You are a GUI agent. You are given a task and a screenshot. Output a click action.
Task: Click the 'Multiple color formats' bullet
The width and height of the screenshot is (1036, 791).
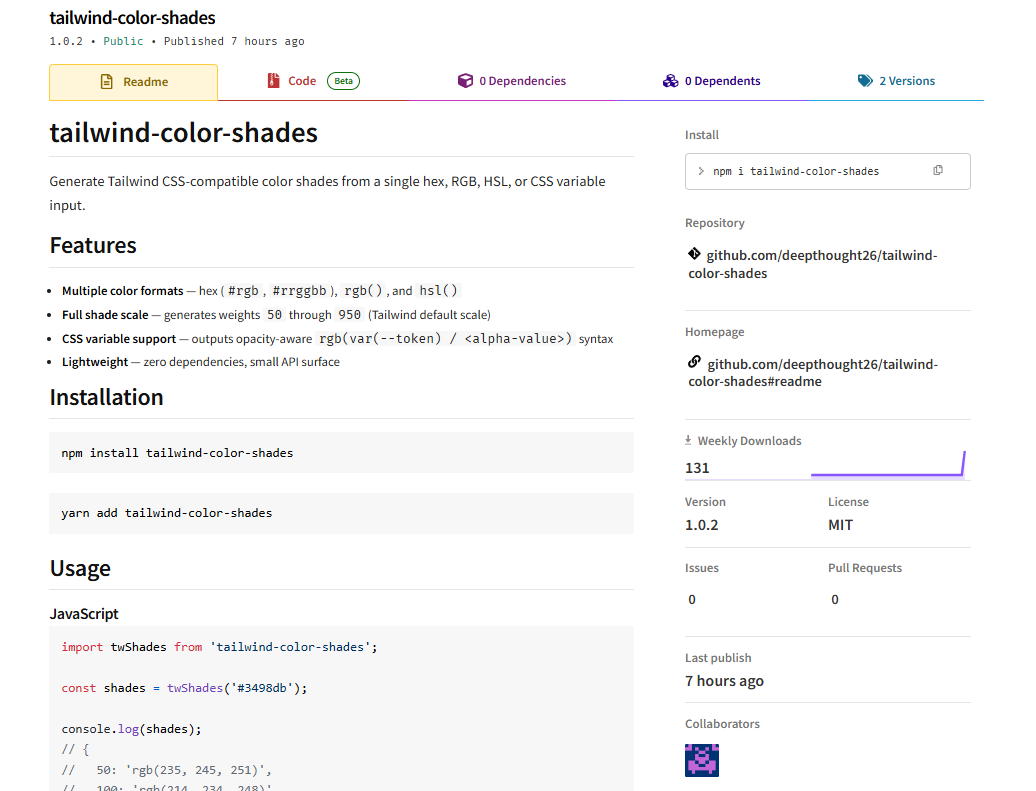pos(260,291)
